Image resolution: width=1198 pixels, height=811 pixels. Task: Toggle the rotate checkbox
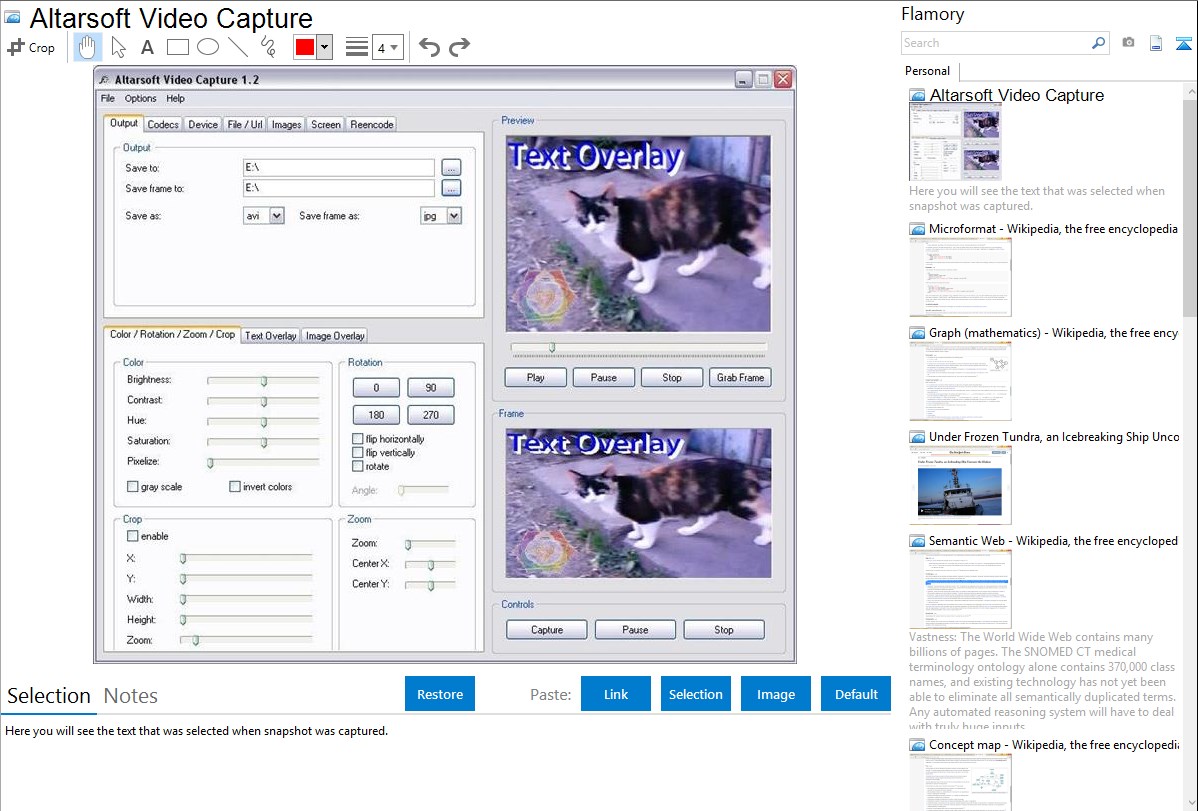(358, 466)
